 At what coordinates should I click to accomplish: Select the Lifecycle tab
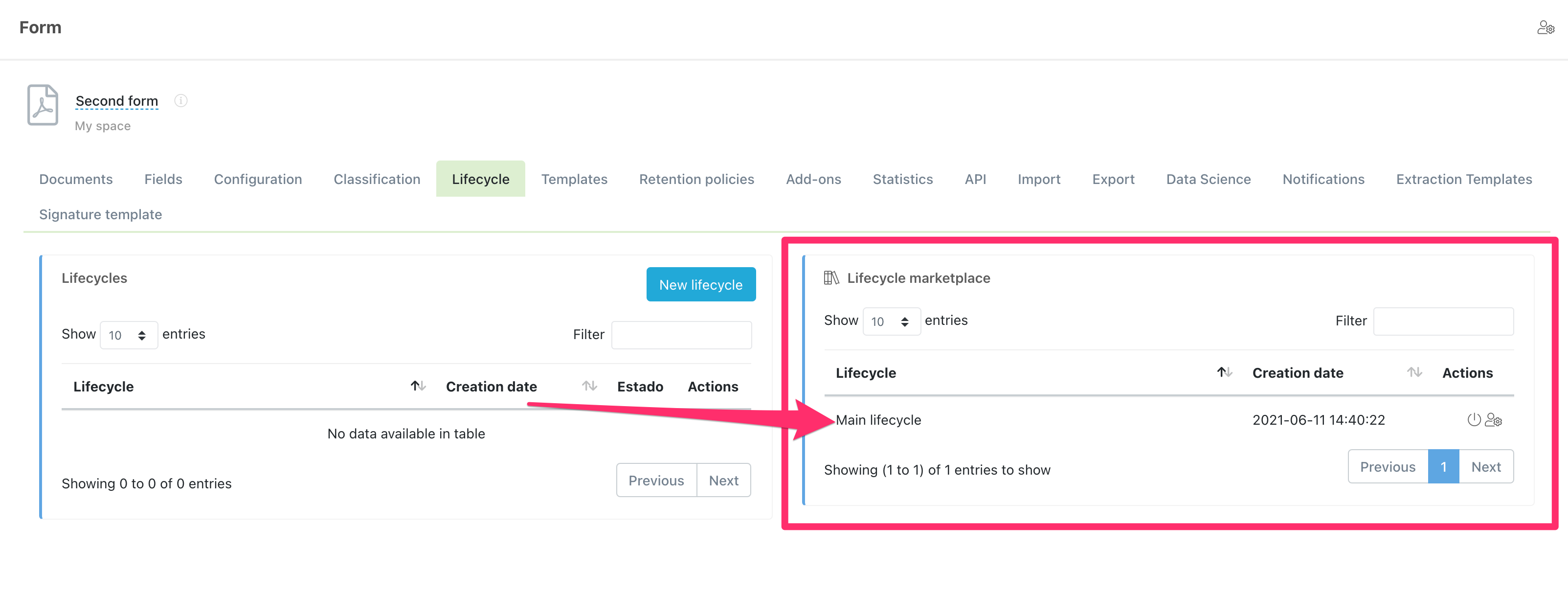click(x=480, y=179)
